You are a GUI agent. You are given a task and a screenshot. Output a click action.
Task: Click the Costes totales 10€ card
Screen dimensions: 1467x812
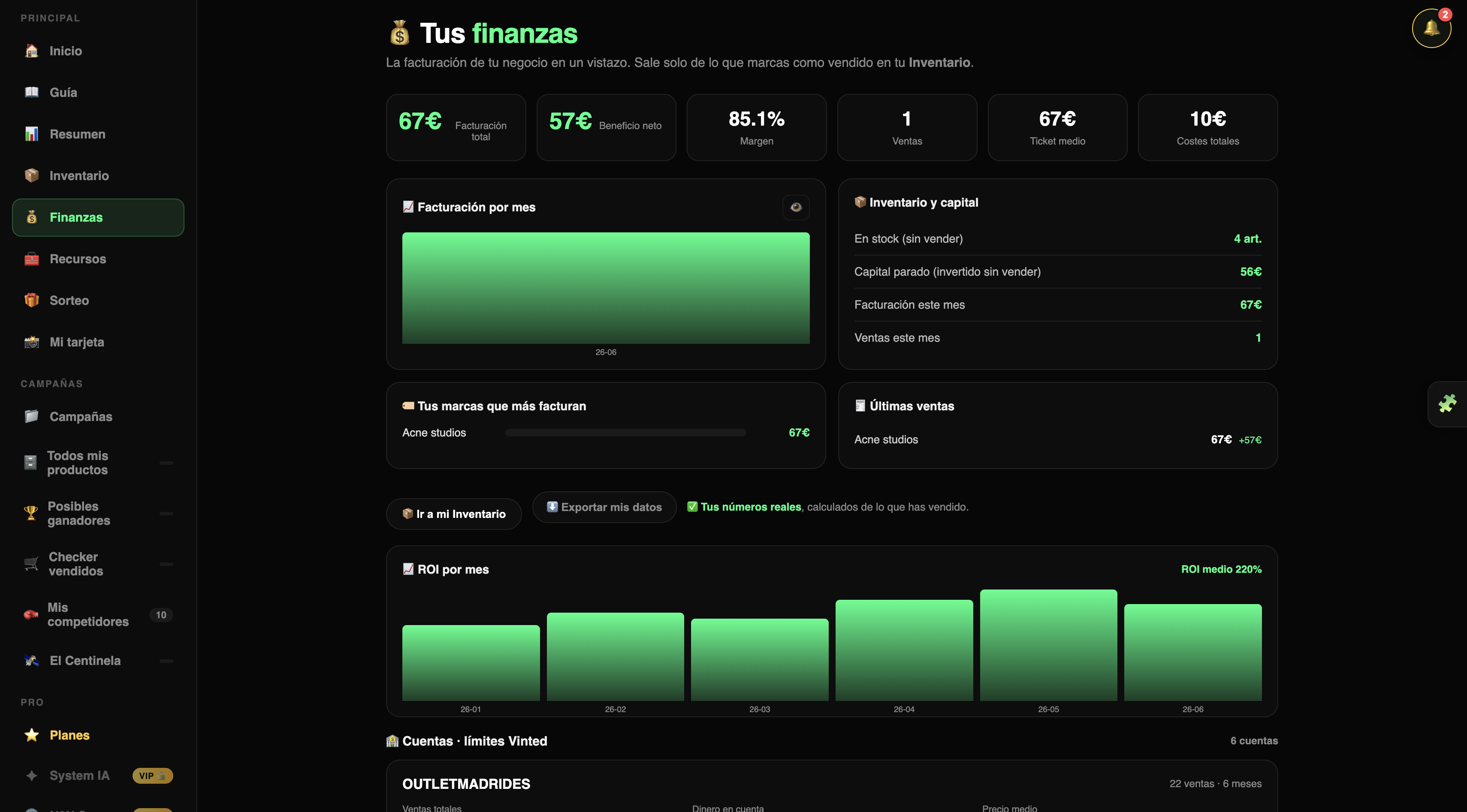pyautogui.click(x=1208, y=127)
